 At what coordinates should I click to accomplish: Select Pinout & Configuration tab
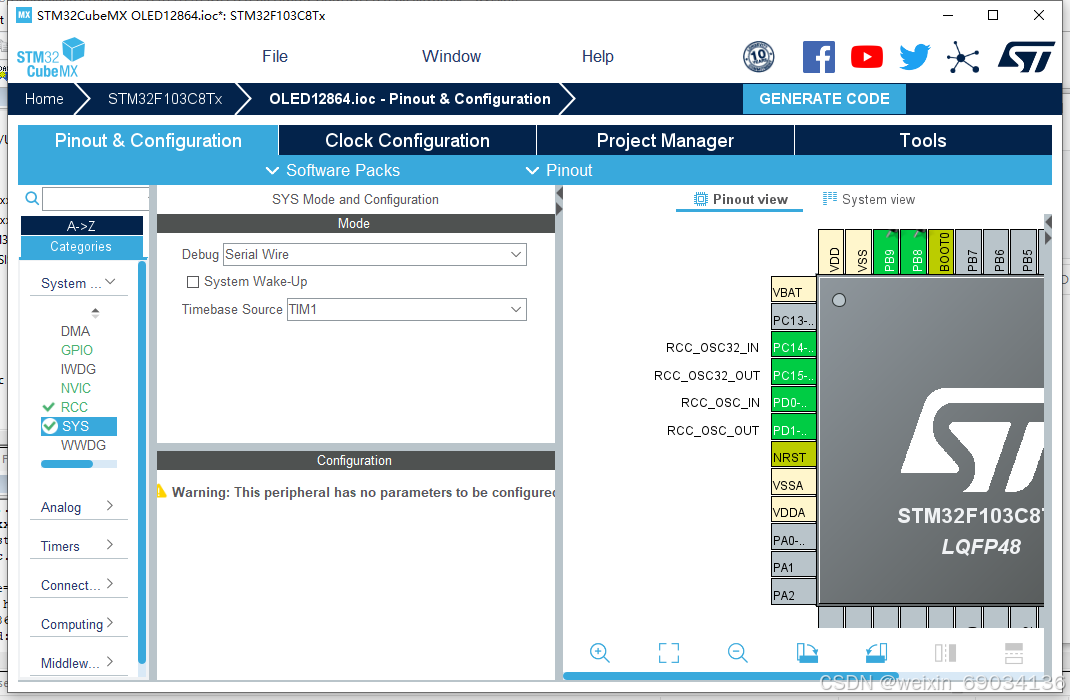click(x=148, y=140)
